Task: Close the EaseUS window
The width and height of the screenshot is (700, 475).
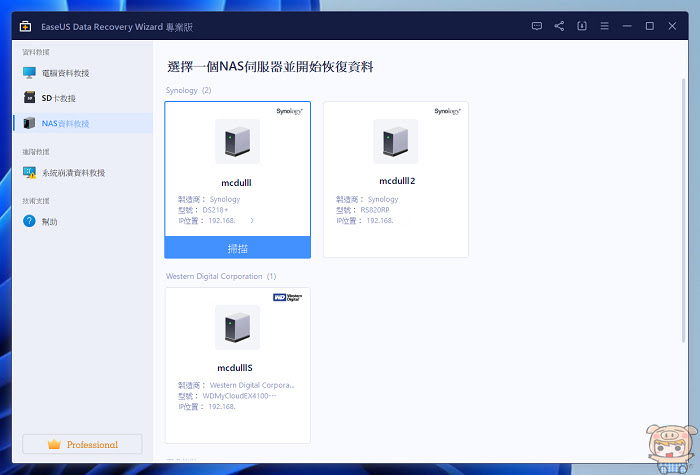Action: (x=672, y=26)
